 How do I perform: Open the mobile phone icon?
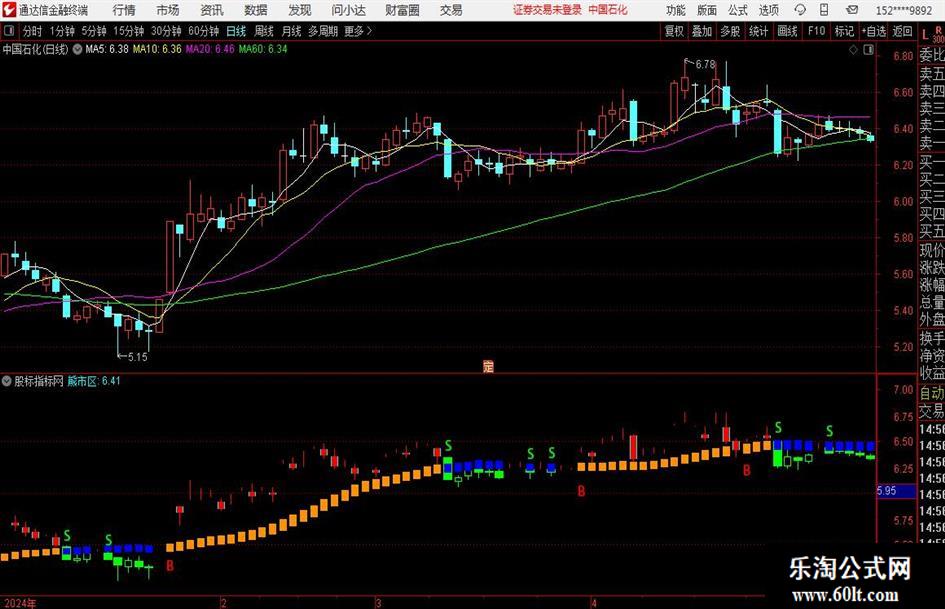click(x=824, y=10)
